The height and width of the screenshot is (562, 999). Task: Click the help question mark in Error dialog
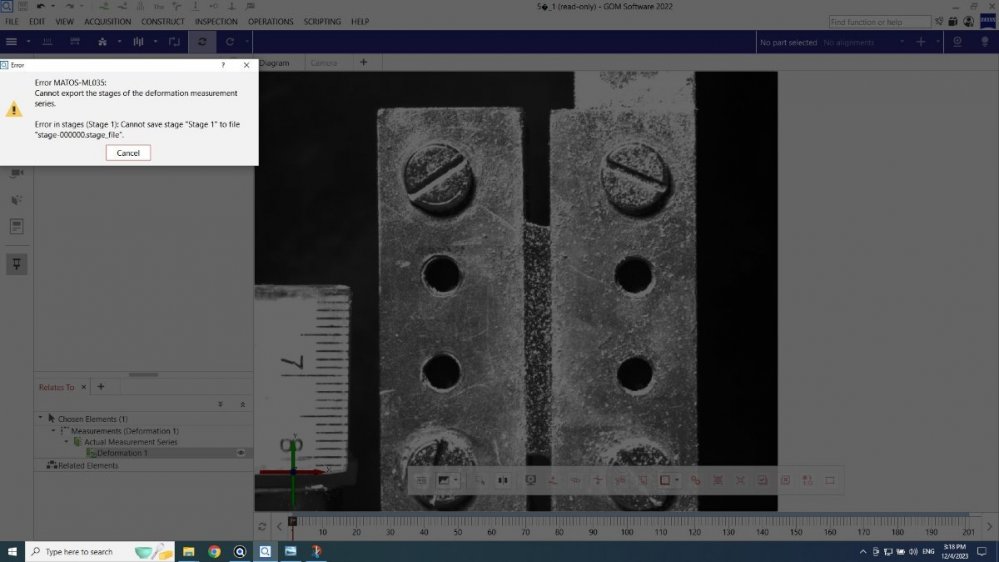pyautogui.click(x=222, y=64)
